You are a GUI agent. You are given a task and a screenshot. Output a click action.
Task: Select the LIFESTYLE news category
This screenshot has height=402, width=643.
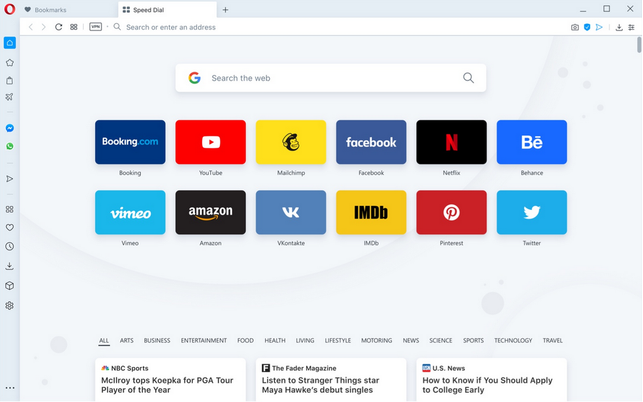point(338,340)
